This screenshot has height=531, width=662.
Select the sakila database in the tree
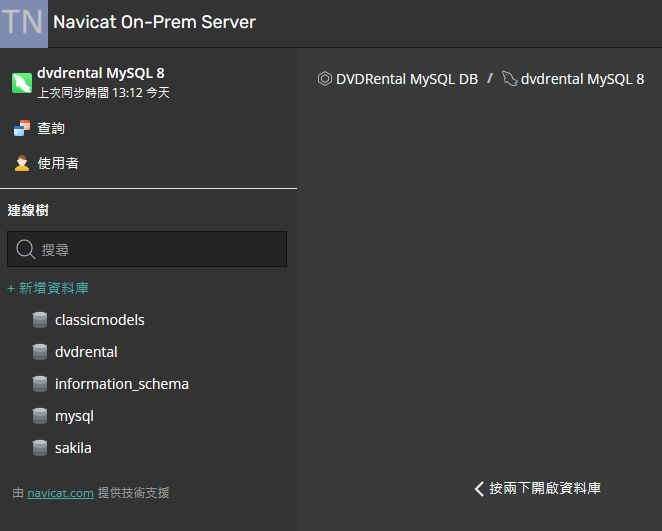(73, 448)
